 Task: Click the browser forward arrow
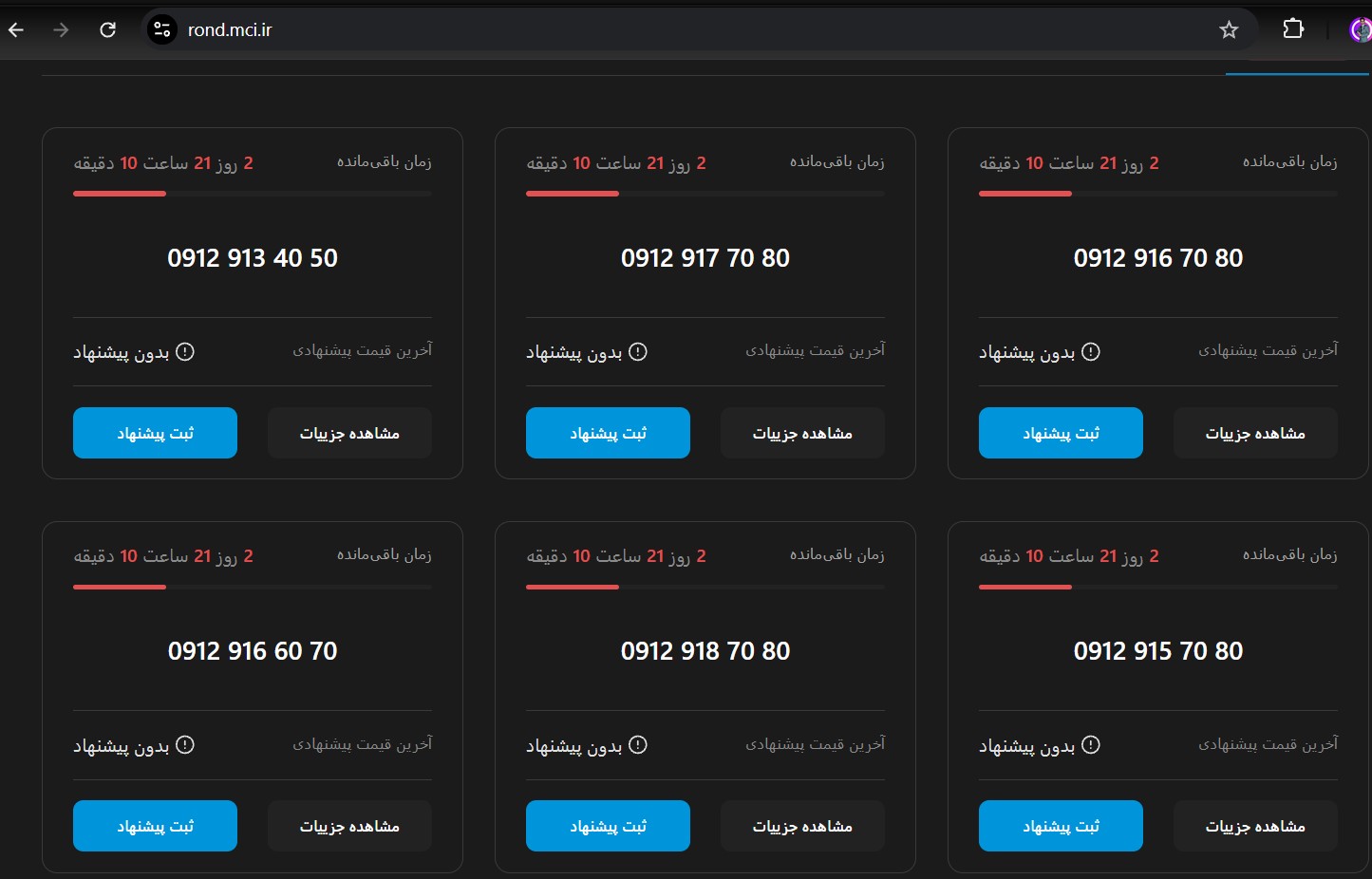click(x=61, y=30)
